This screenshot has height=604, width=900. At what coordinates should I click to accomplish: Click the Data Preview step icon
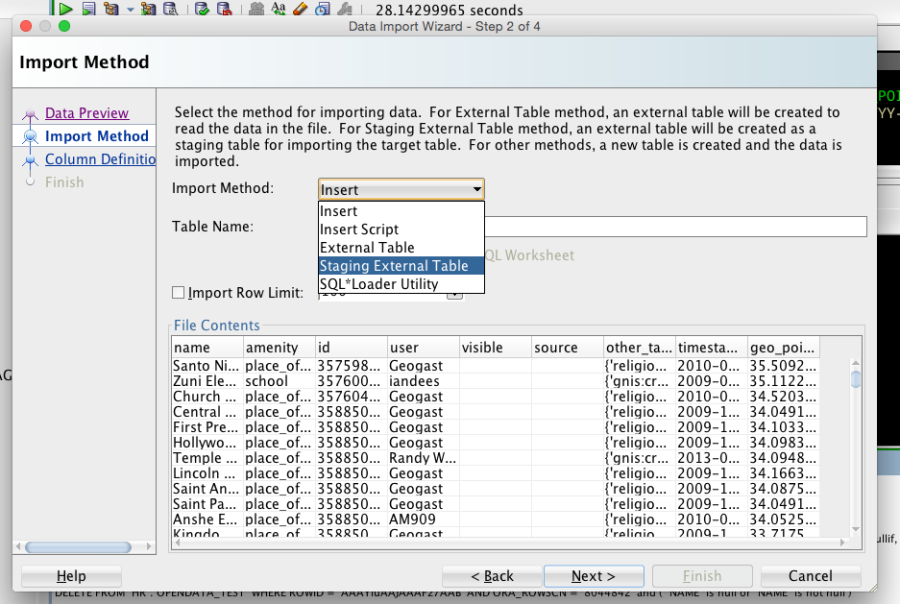(x=30, y=114)
